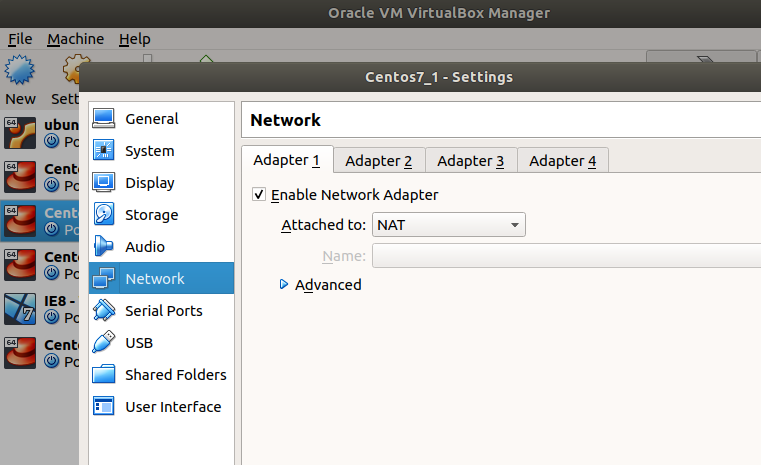Click the disabled Name combo box
The height and width of the screenshot is (465, 761).
point(565,256)
